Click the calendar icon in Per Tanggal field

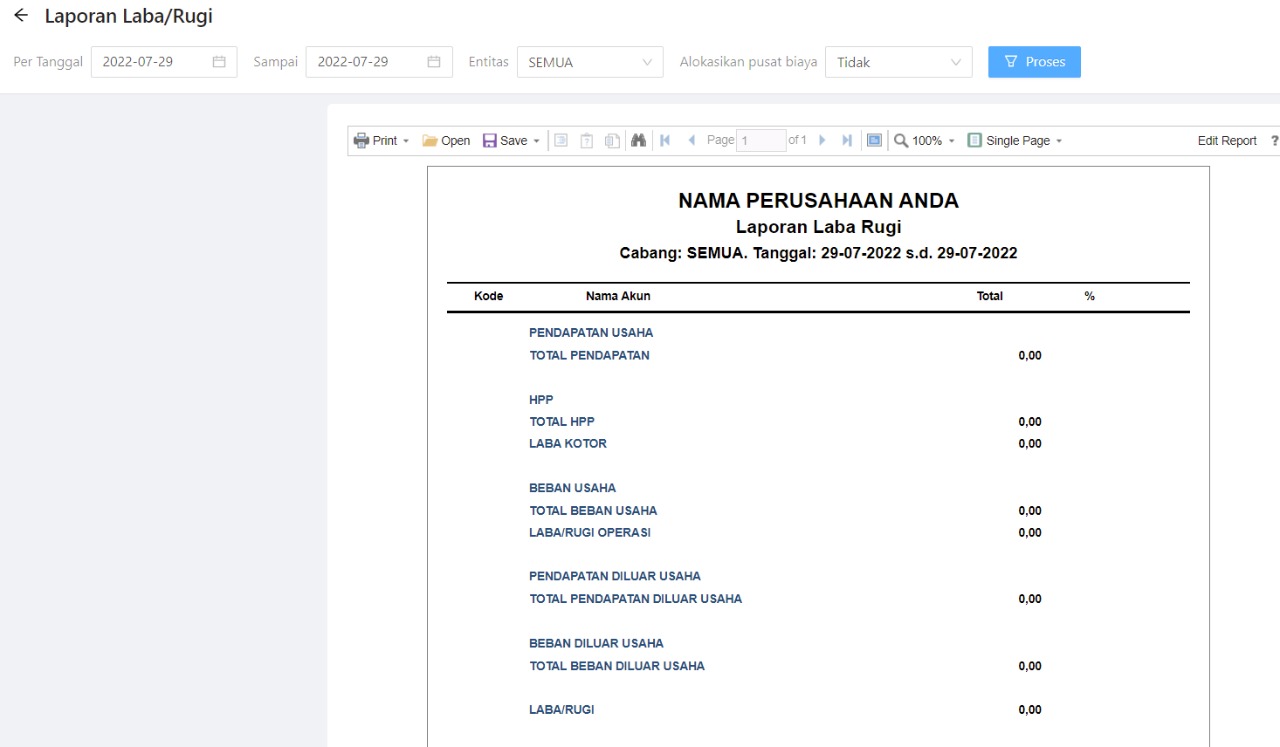(x=219, y=62)
